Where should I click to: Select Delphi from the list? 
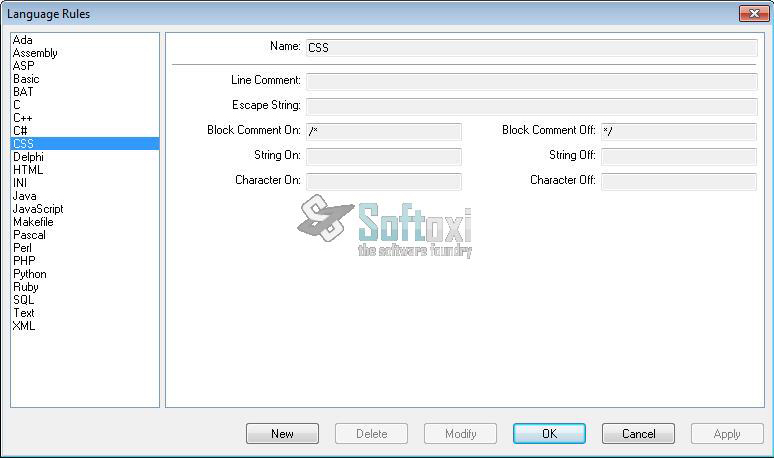[x=28, y=157]
